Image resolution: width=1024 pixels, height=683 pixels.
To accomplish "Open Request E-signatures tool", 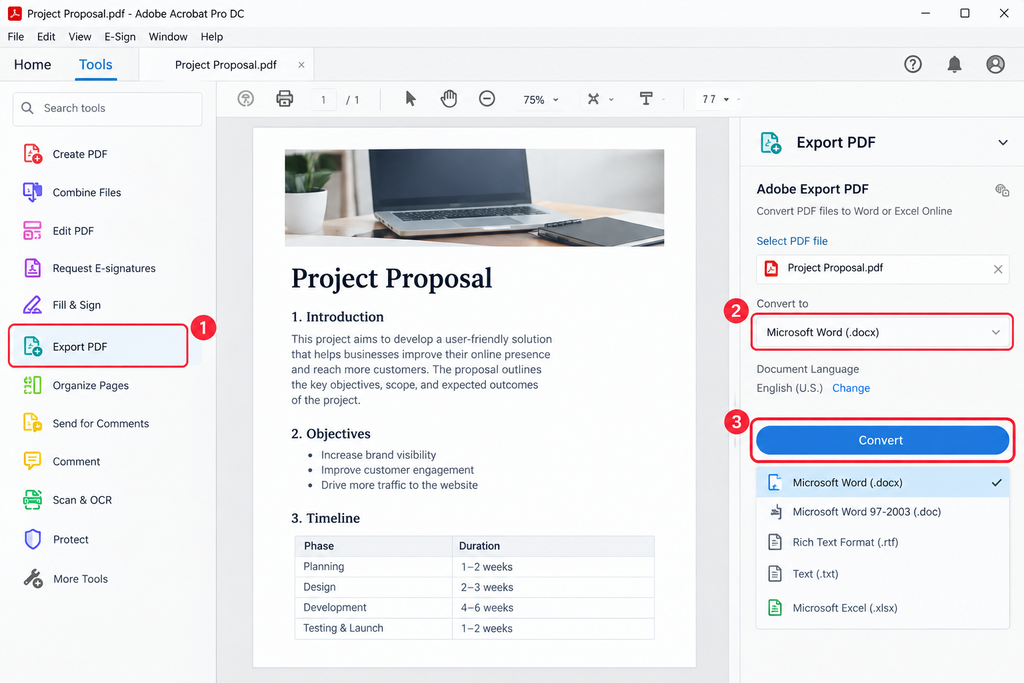I will (x=89, y=268).
